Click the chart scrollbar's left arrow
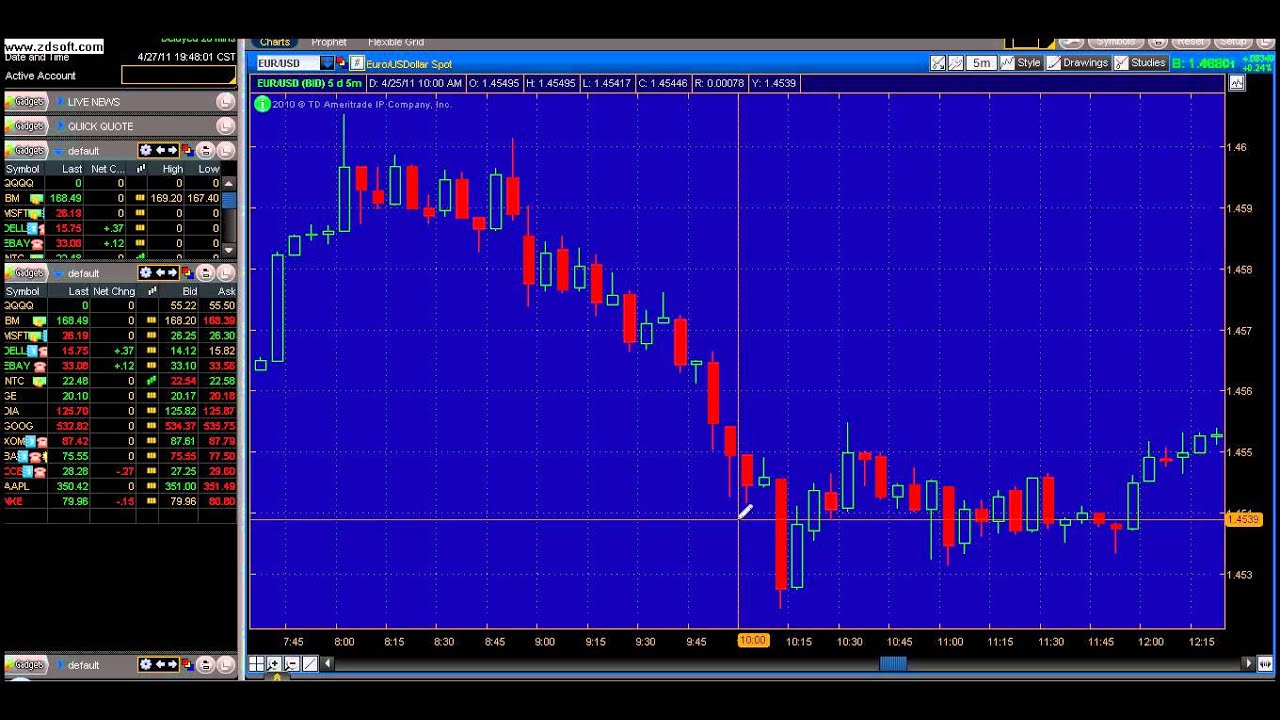The image size is (1280, 720). (327, 663)
